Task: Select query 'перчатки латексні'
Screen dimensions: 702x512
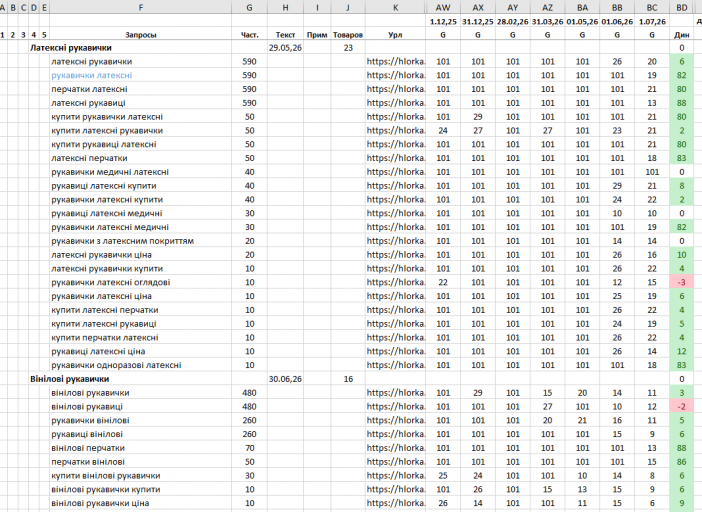Action: [89, 89]
